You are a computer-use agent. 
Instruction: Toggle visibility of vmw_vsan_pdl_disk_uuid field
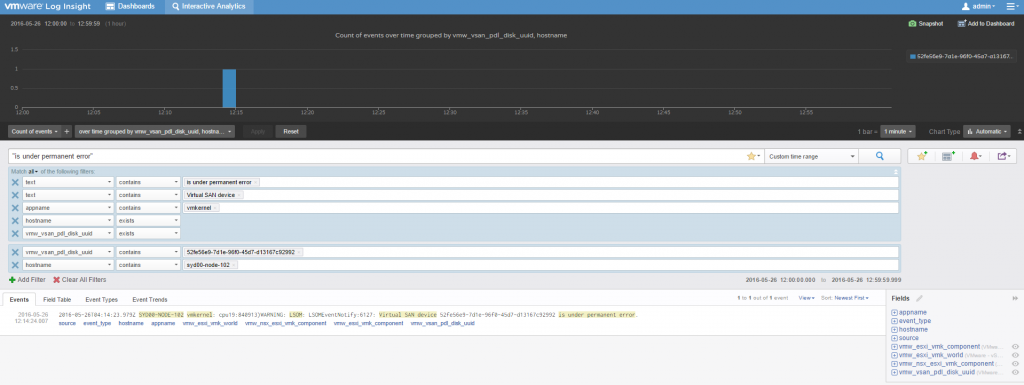tap(1016, 372)
